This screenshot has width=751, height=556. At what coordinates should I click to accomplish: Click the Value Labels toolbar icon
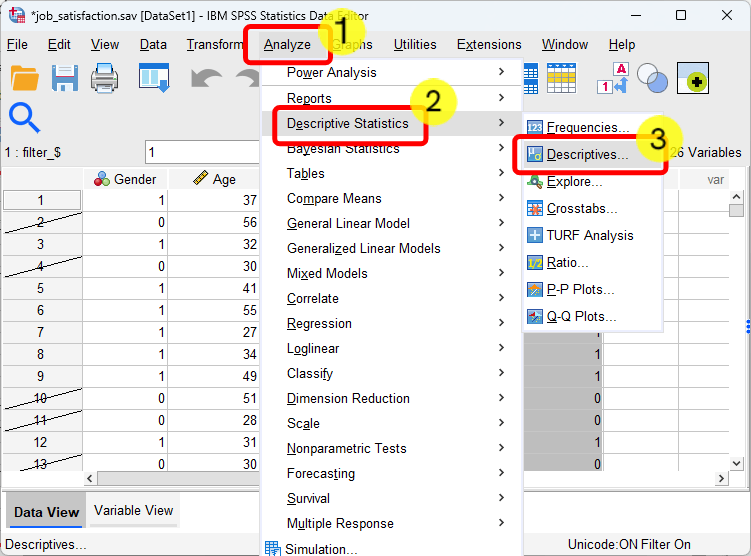(x=613, y=78)
